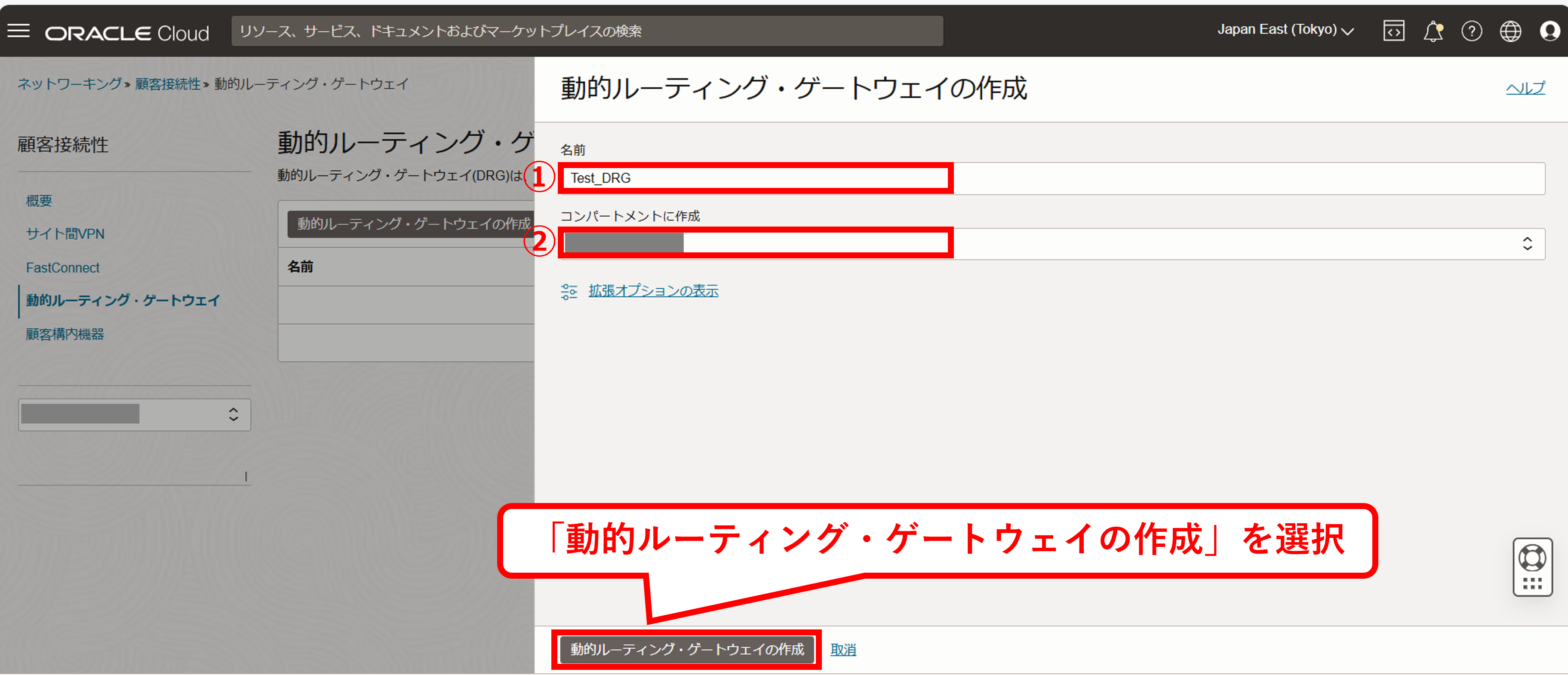Click the help question mark icon
Screen dimensions: 1568x675
click(x=1471, y=31)
